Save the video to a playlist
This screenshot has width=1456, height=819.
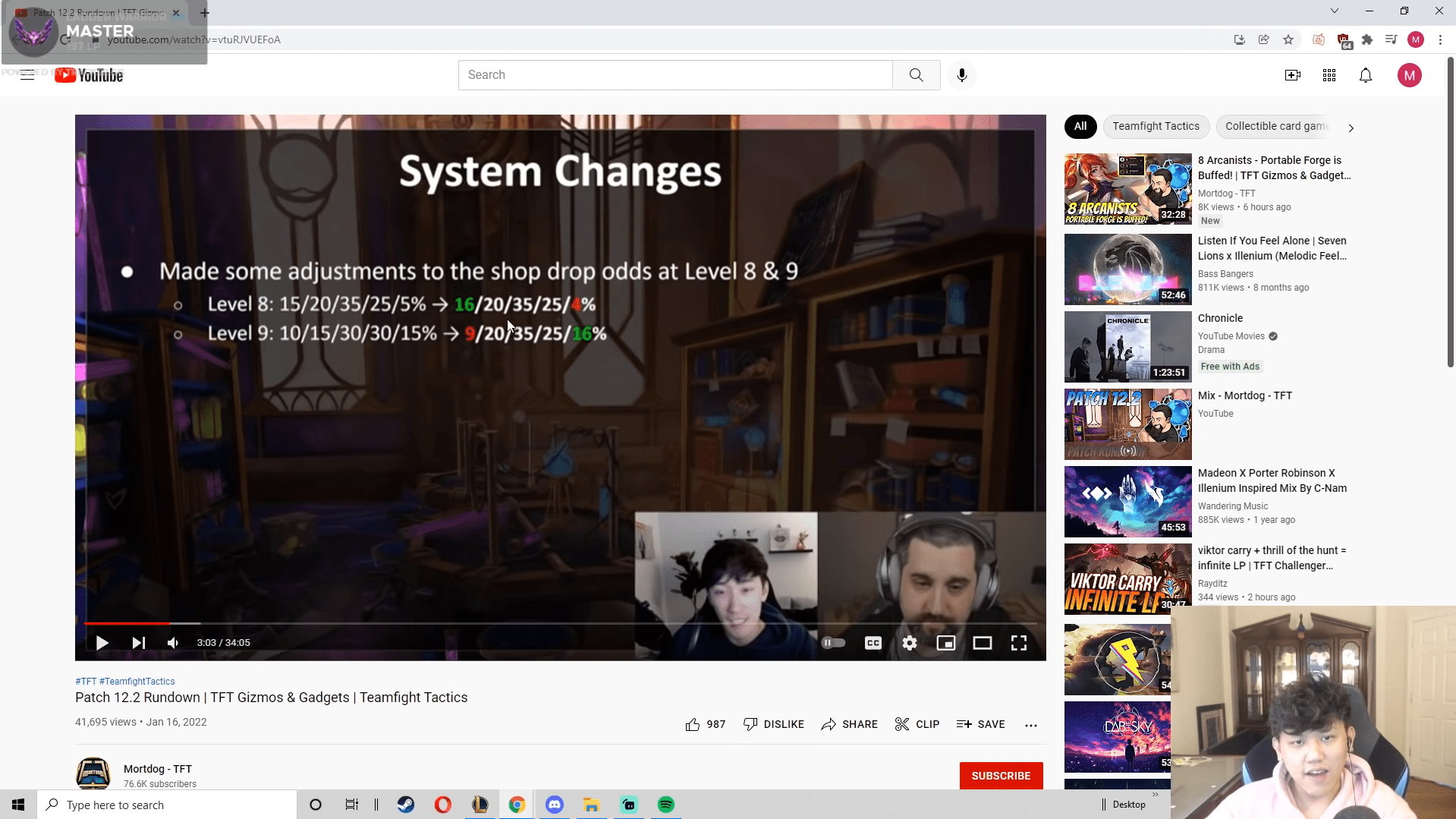(x=981, y=725)
